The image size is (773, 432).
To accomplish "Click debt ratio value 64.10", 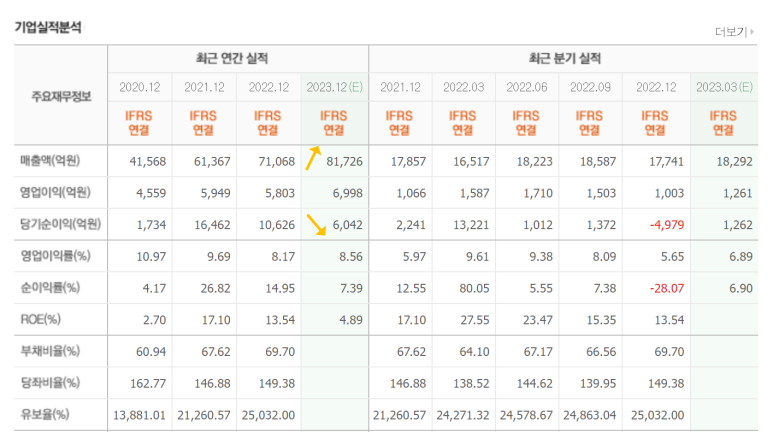I will pyautogui.click(x=475, y=352).
